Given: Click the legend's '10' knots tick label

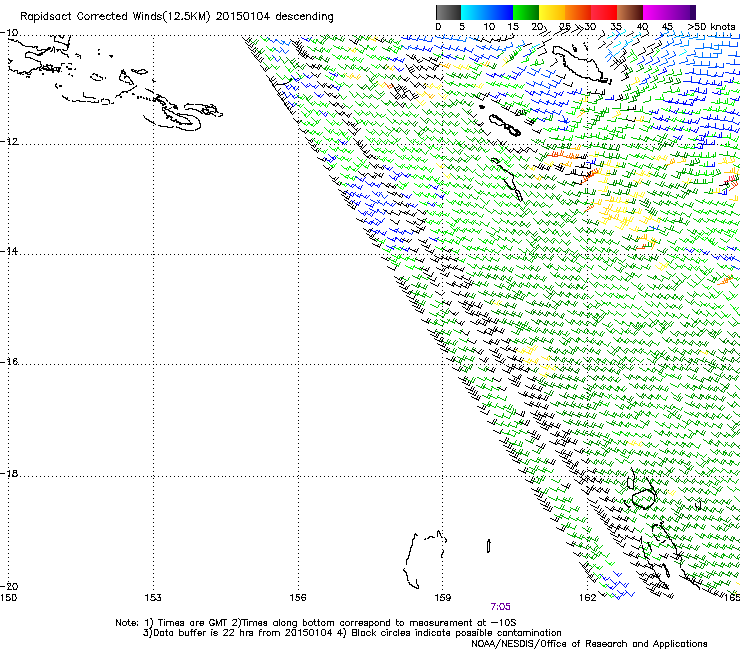Looking at the screenshot, I should (x=489, y=27).
